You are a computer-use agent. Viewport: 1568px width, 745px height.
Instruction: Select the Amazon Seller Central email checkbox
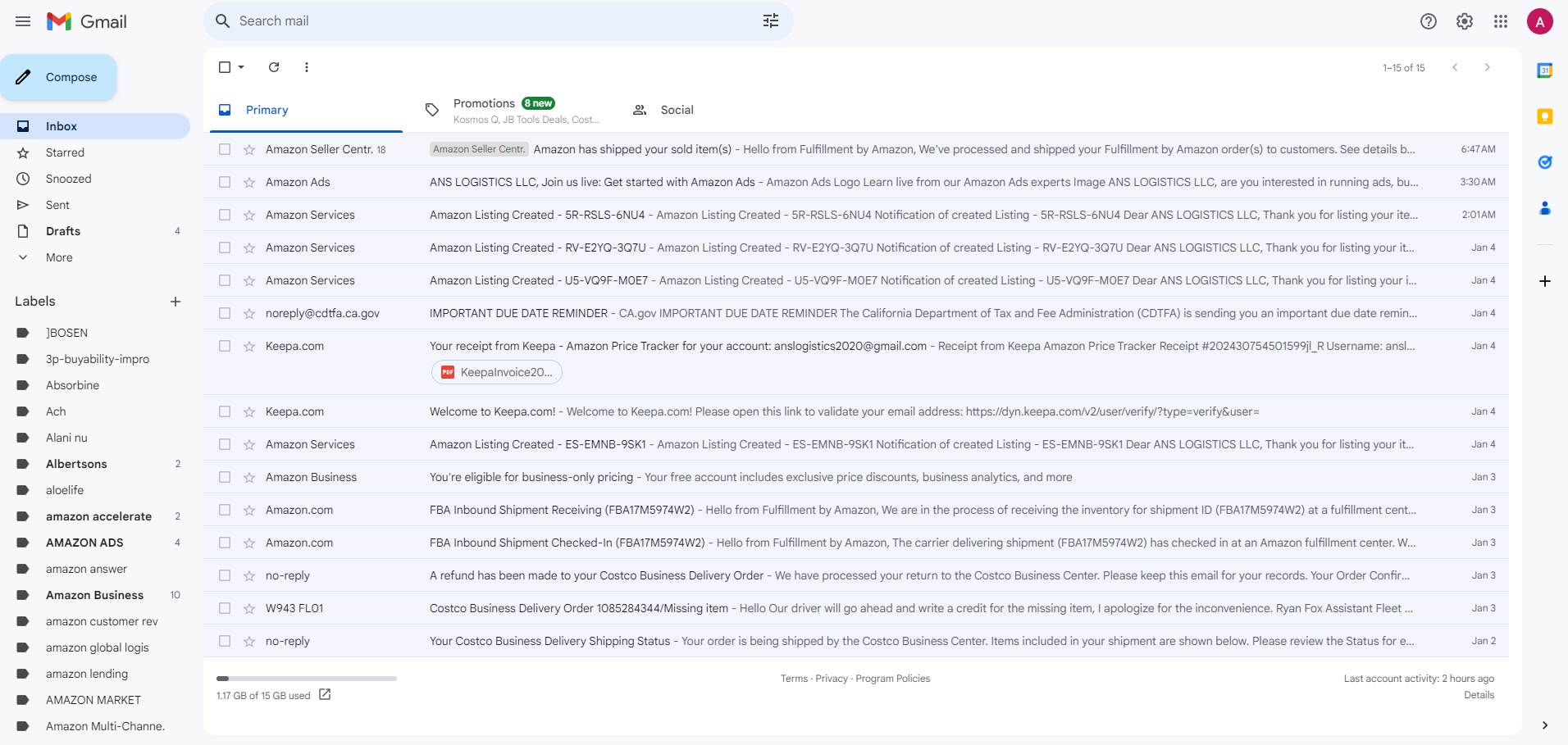pyautogui.click(x=225, y=149)
